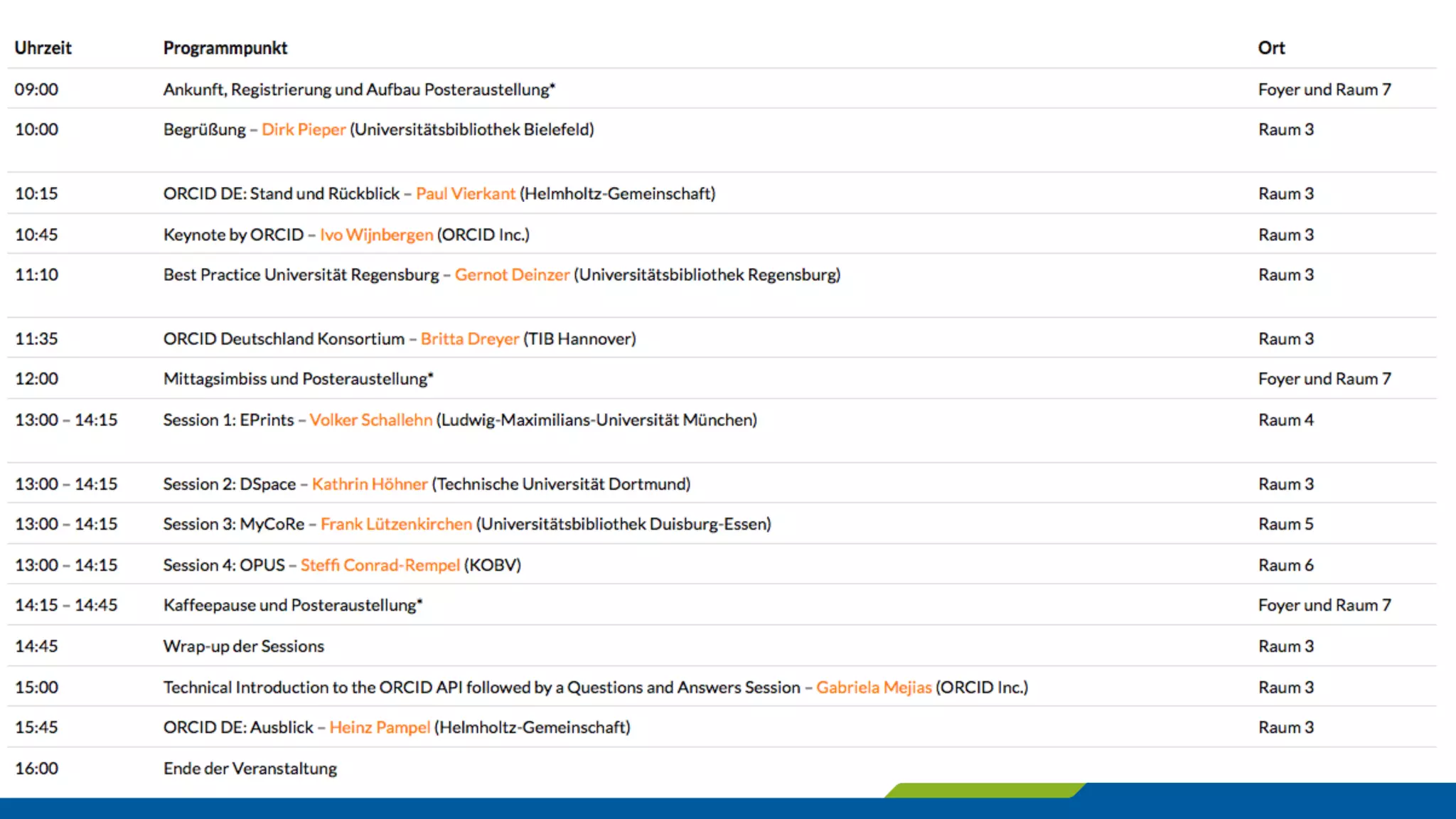1456x819 pixels.
Task: Click 'Wrap-up der Sessions' text
Action: (x=244, y=646)
